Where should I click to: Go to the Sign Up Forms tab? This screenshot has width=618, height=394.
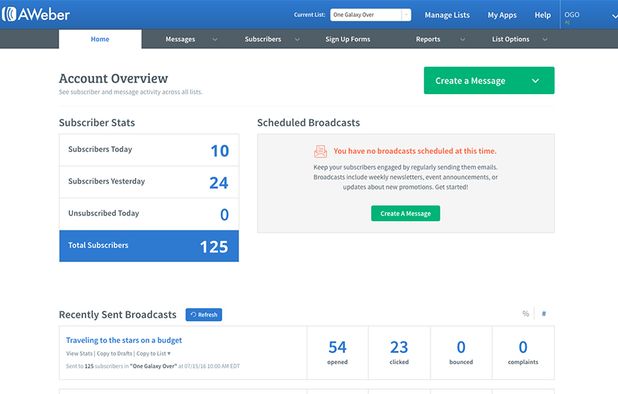click(x=348, y=39)
